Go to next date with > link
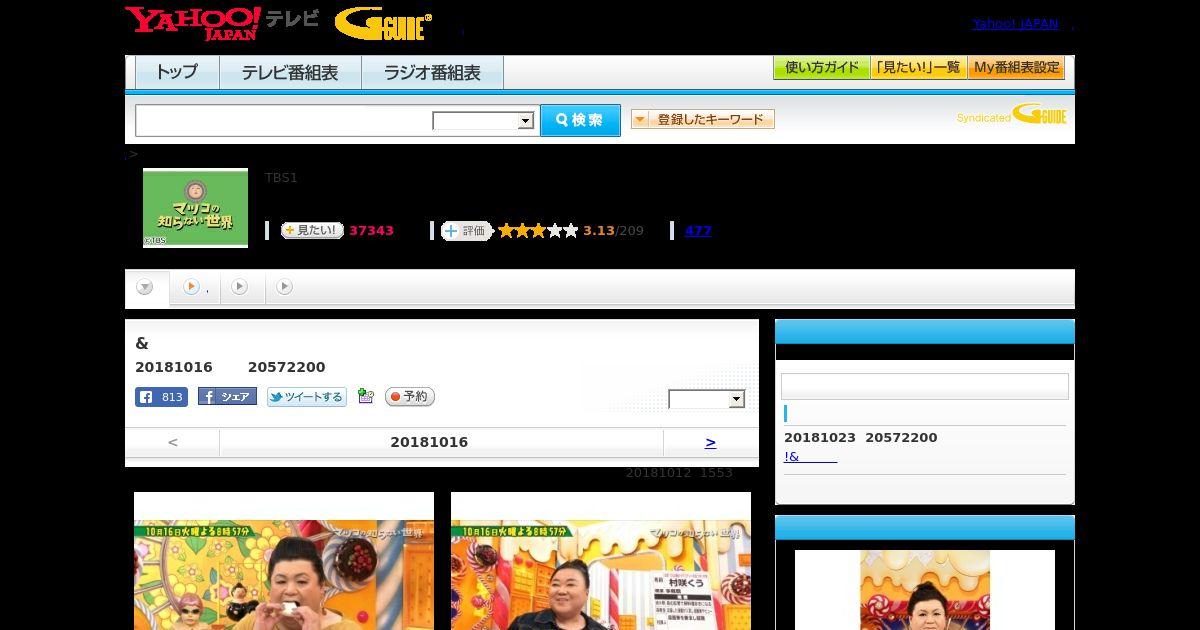Screen dimensions: 1200x630 click(x=710, y=442)
